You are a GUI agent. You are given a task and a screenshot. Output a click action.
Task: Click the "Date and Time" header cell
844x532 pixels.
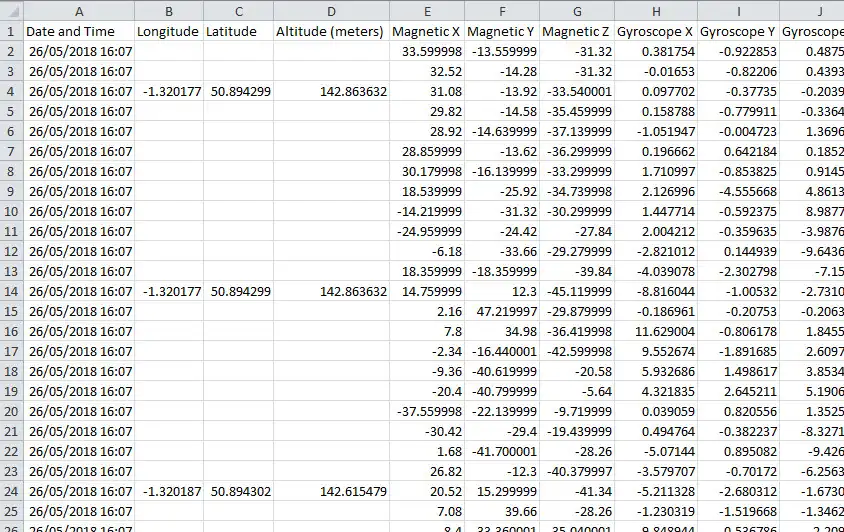coord(78,31)
